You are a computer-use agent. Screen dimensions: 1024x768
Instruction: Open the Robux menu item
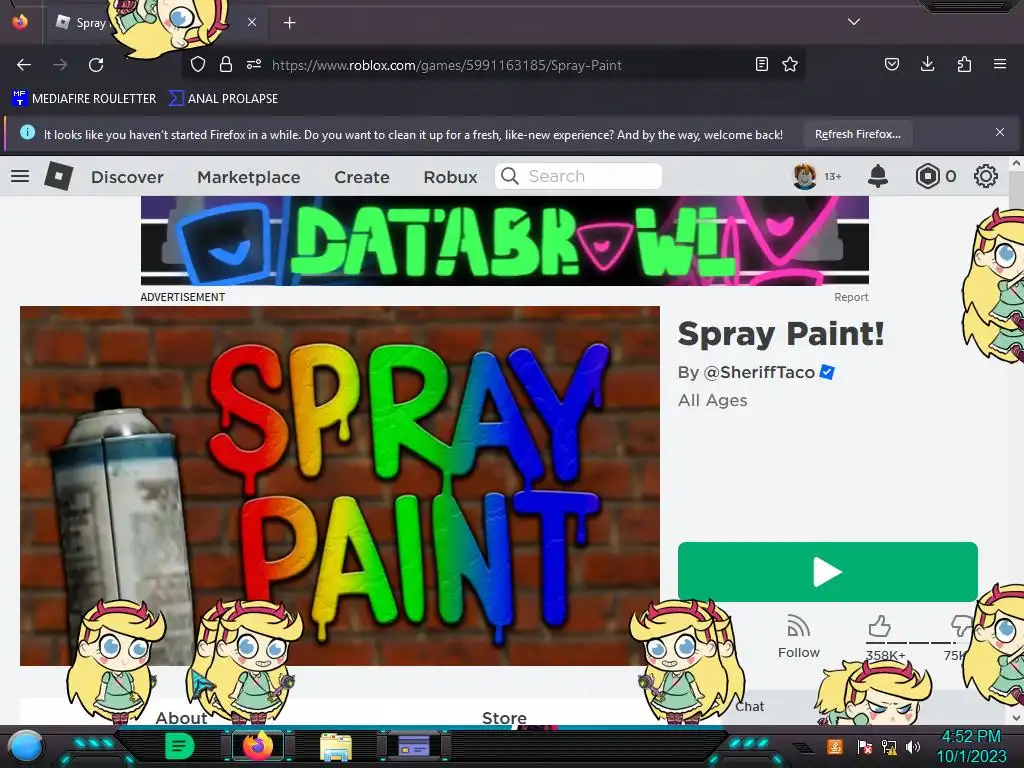pyautogui.click(x=450, y=177)
